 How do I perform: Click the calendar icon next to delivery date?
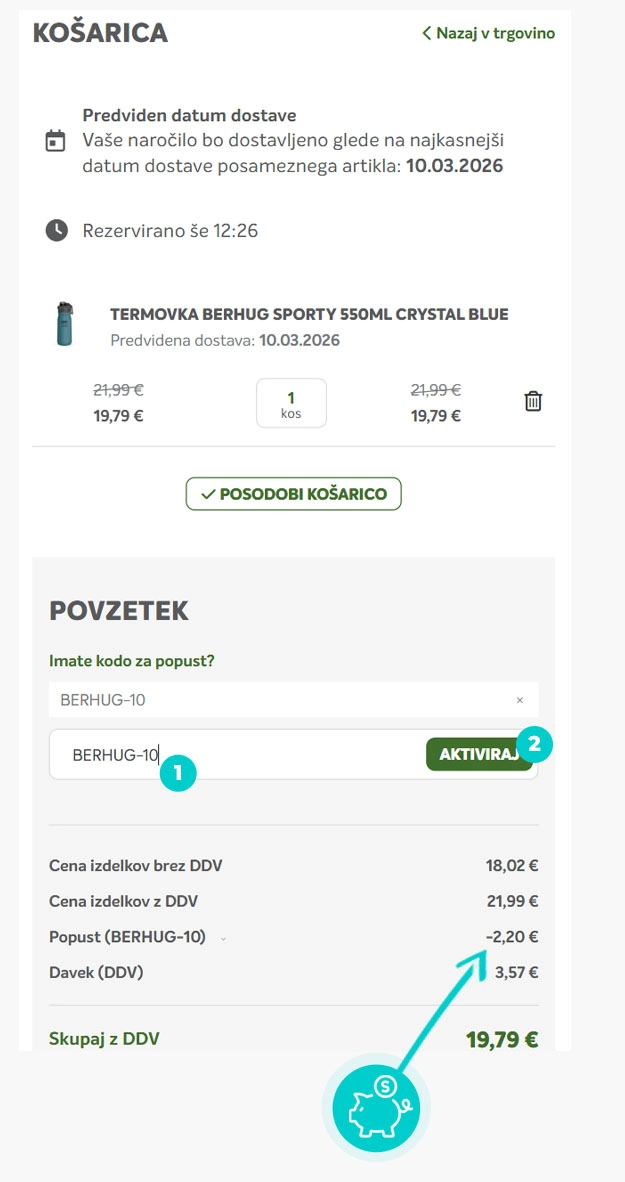(x=55, y=141)
